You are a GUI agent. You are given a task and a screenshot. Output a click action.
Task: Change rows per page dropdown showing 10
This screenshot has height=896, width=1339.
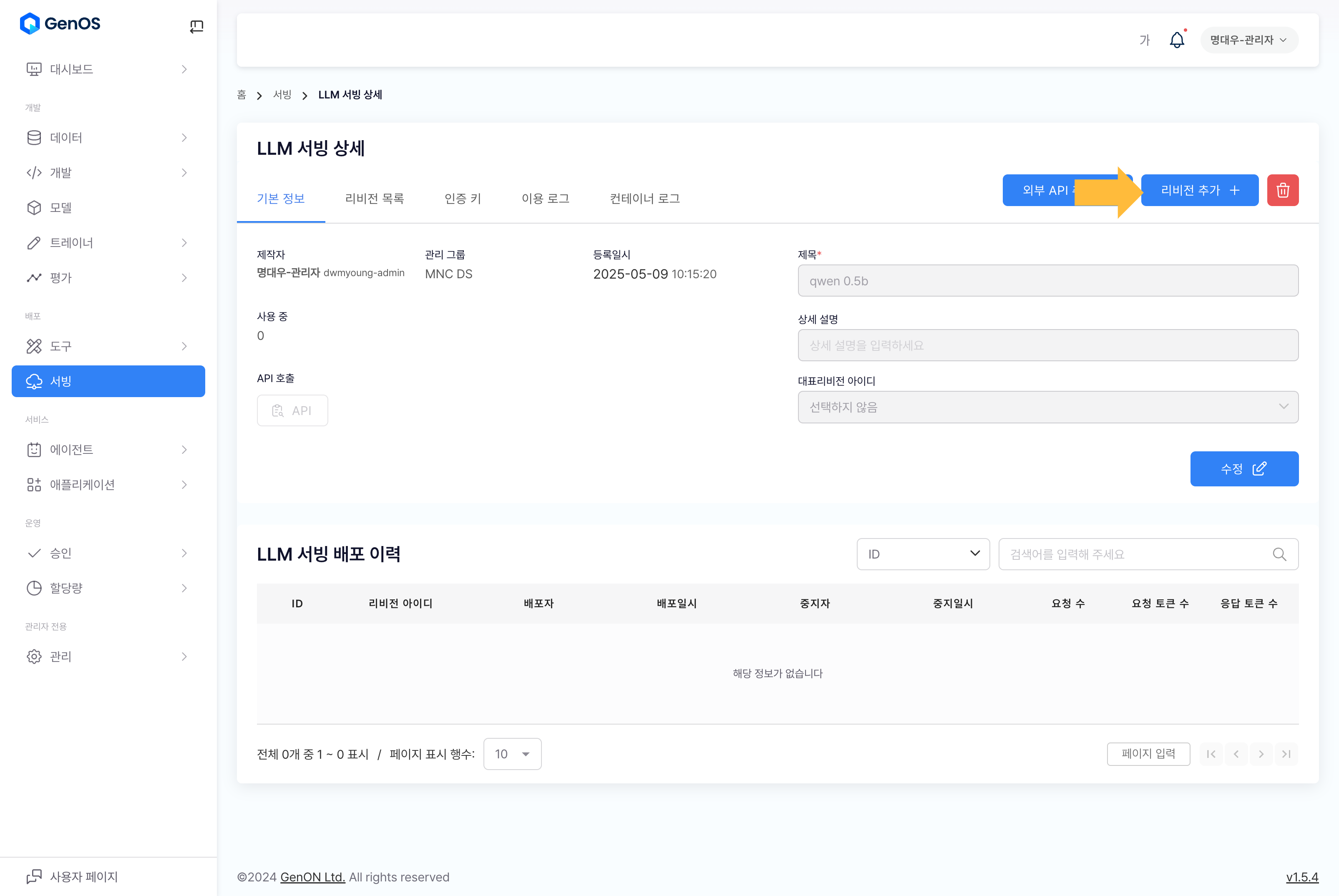click(x=512, y=754)
